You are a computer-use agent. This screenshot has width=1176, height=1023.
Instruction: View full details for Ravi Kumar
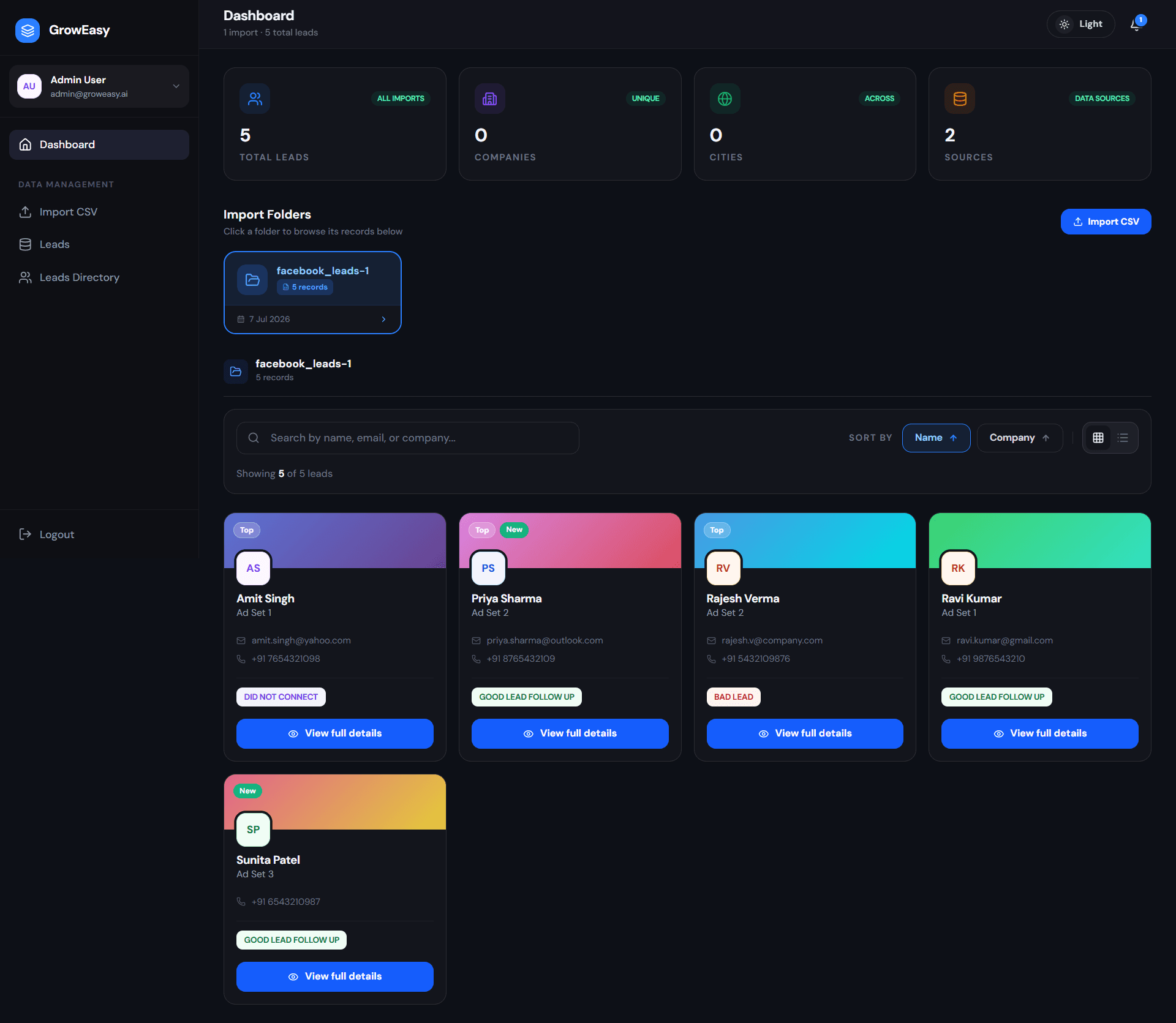(1040, 733)
